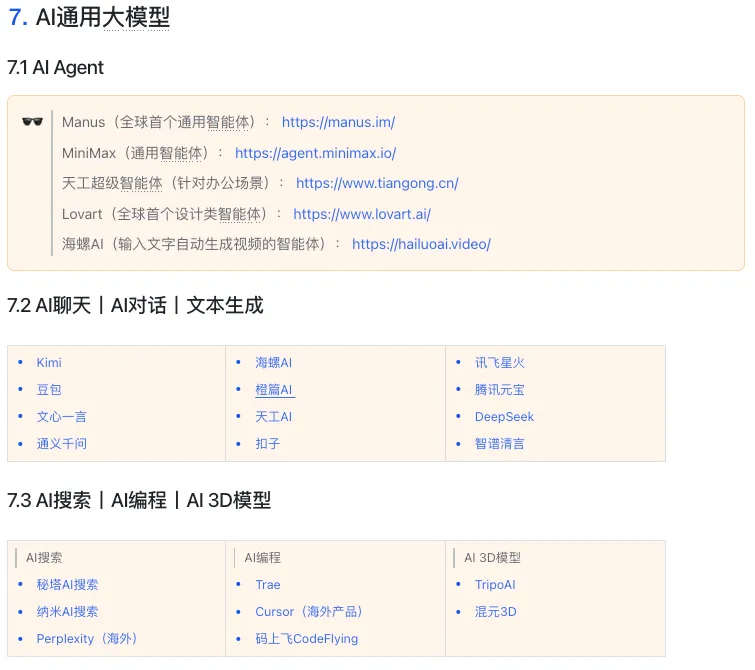Open the Perplexity（海外）link
755x670 pixels.
[x=87, y=639]
